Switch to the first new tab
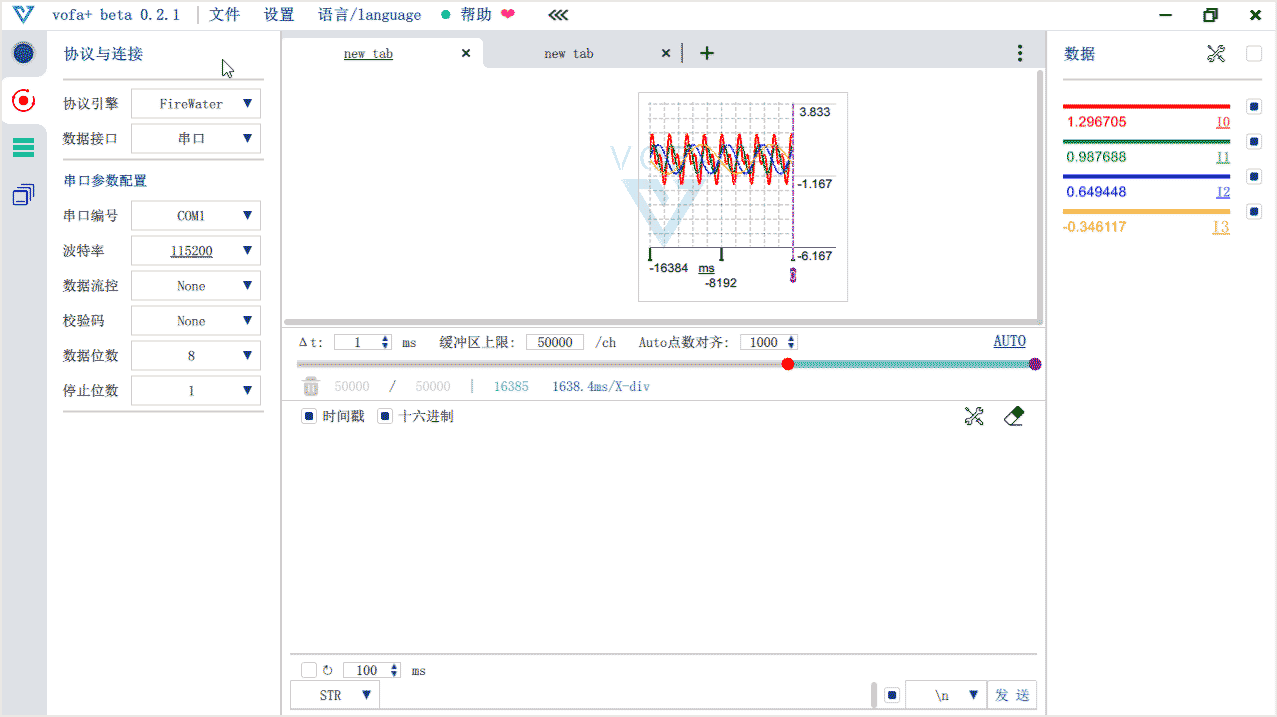 368,54
